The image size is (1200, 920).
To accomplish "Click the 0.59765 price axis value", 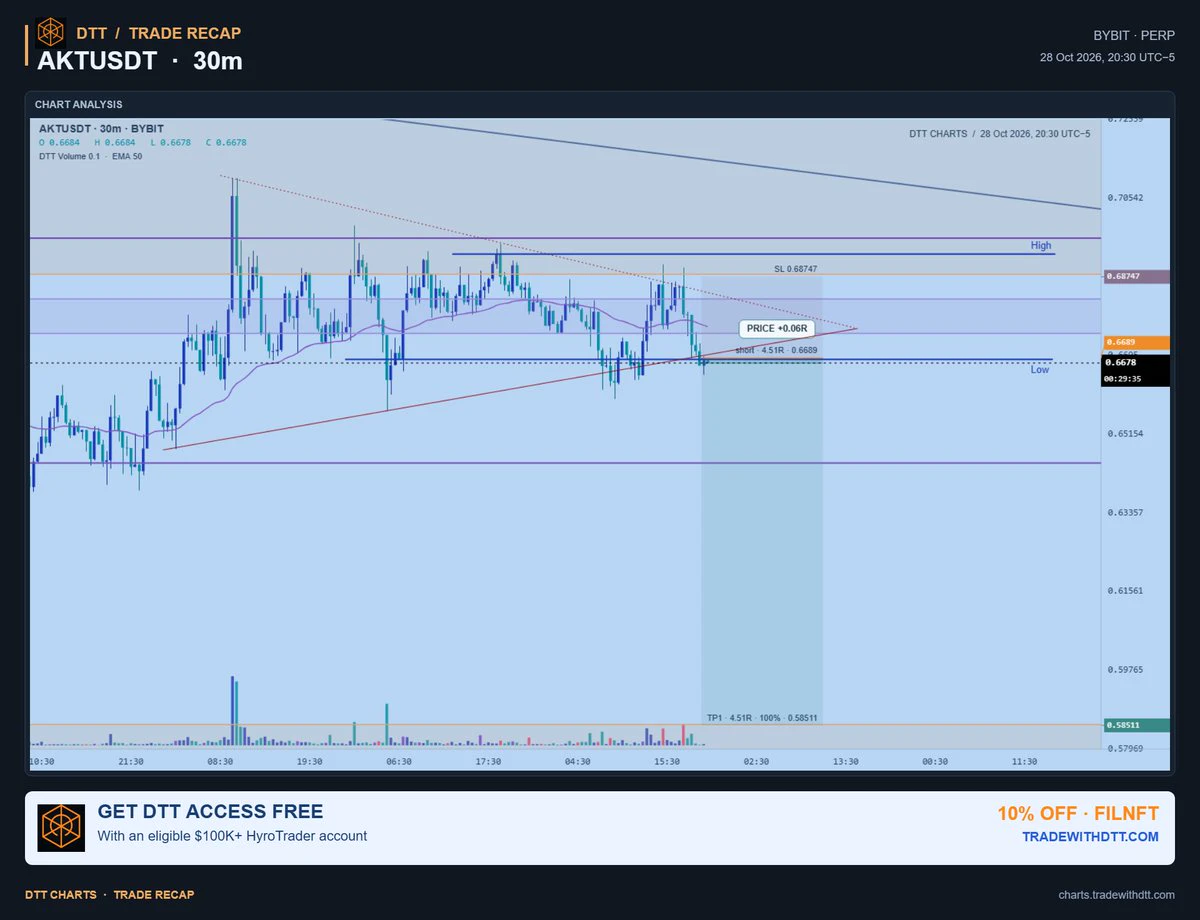I will (x=1125, y=670).
